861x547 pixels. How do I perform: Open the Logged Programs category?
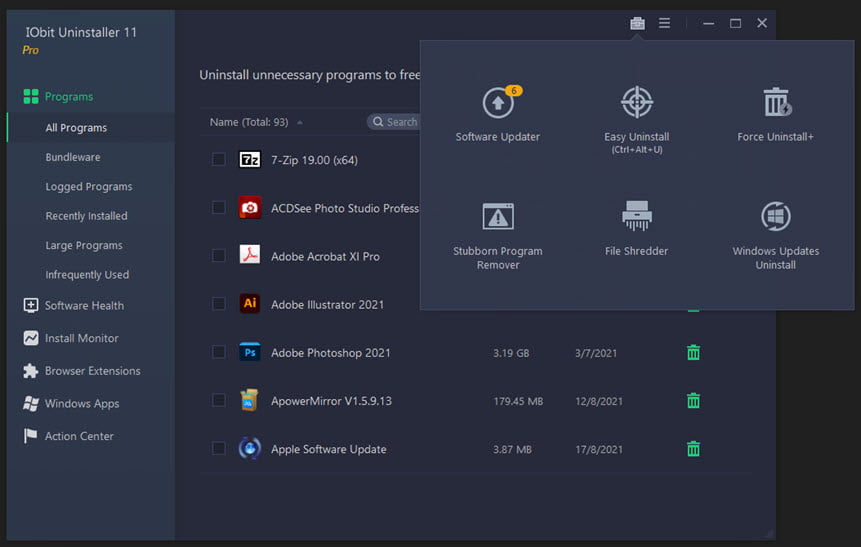[89, 187]
